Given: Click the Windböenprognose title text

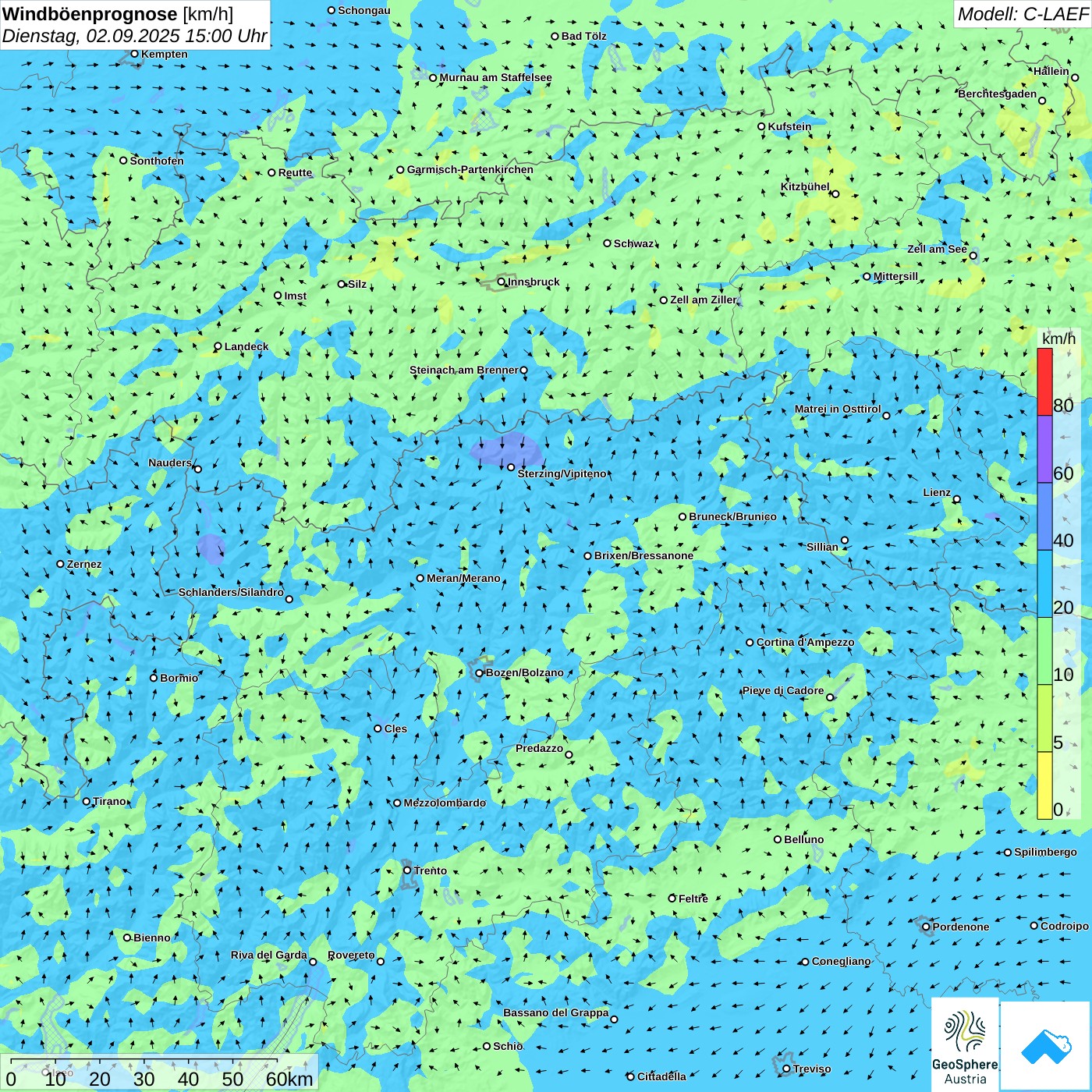Looking at the screenshot, I should tap(90, 14).
